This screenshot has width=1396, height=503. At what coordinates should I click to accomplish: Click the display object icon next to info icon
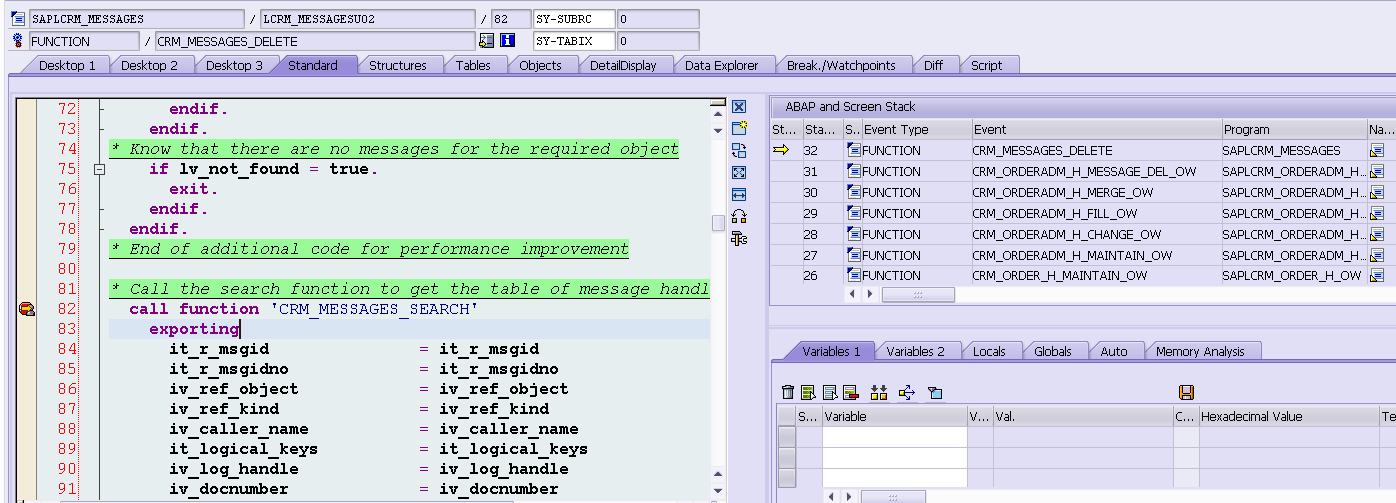pos(487,41)
